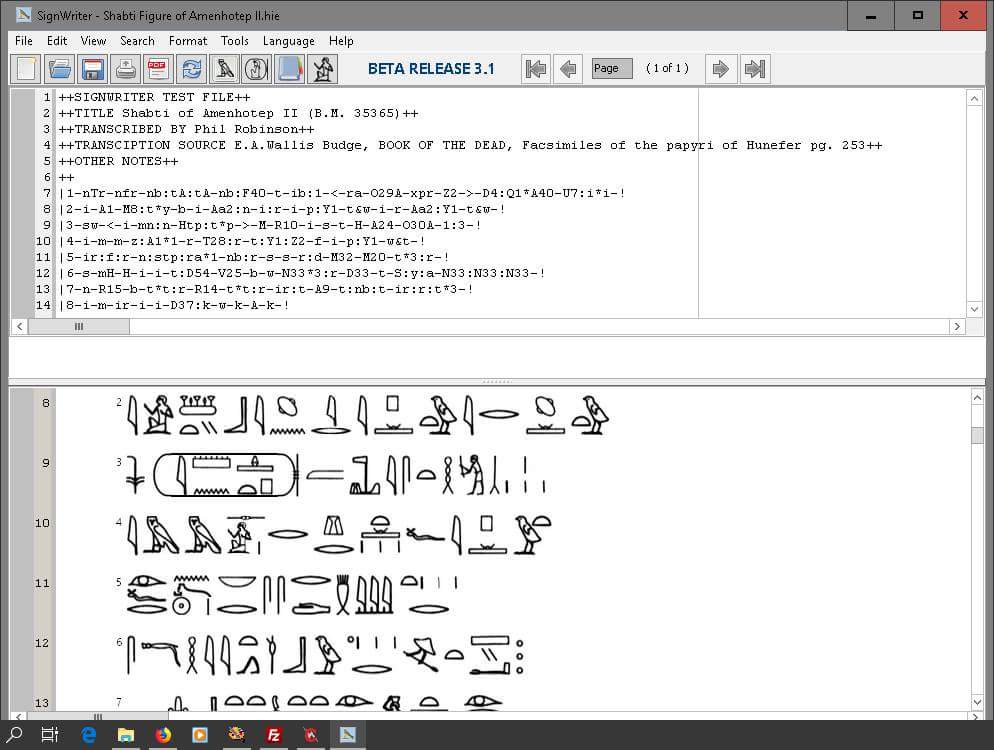This screenshot has height=750, width=994.
Task: Open the Language menu
Action: pyautogui.click(x=288, y=41)
